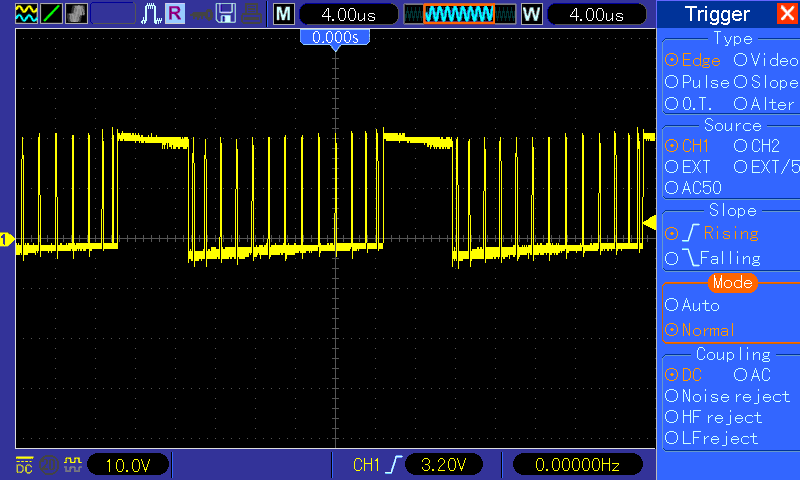Click the DC coupling icon at bottom left

[24, 465]
